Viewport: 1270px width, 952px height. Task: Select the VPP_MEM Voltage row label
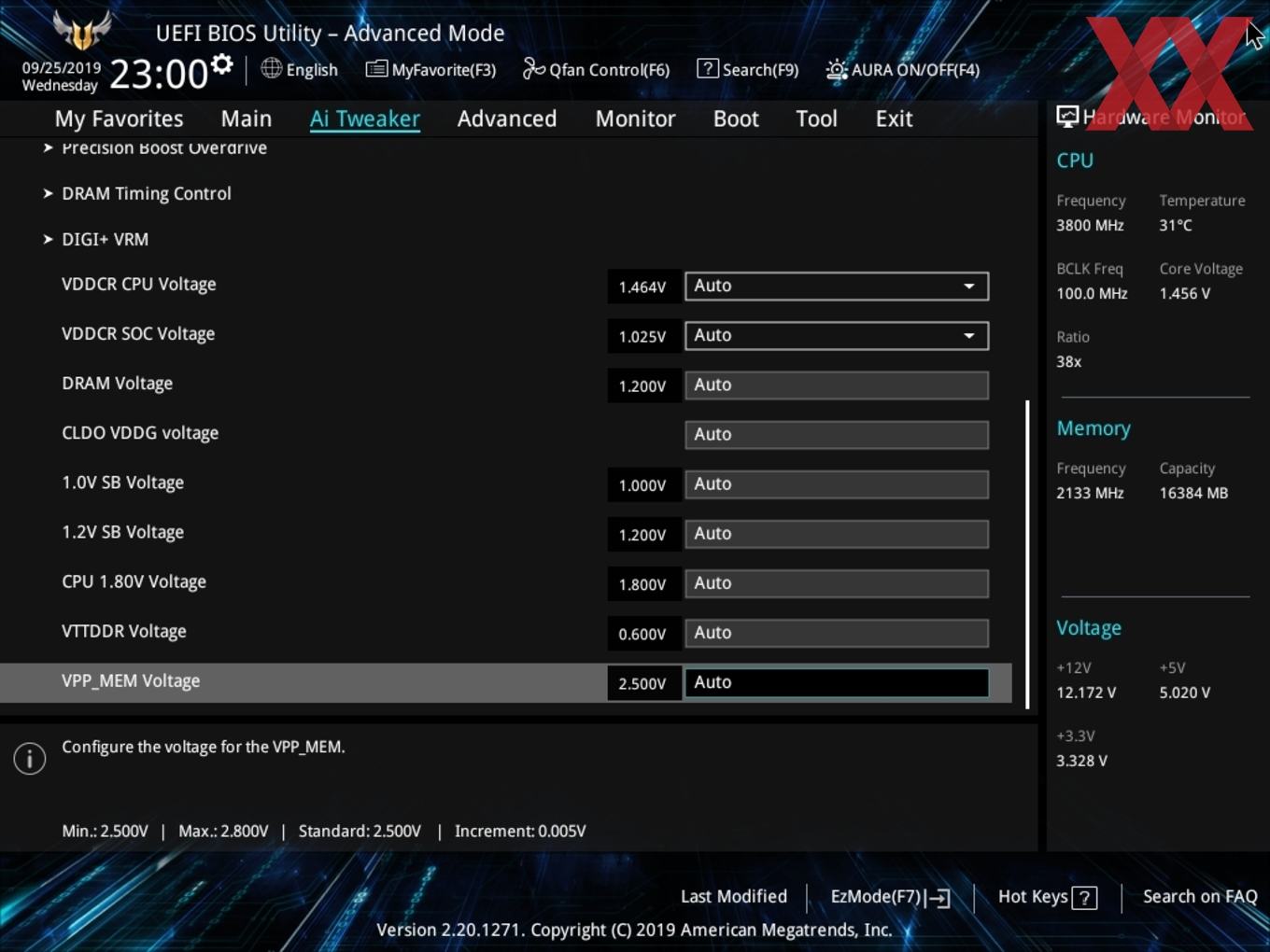coord(131,680)
